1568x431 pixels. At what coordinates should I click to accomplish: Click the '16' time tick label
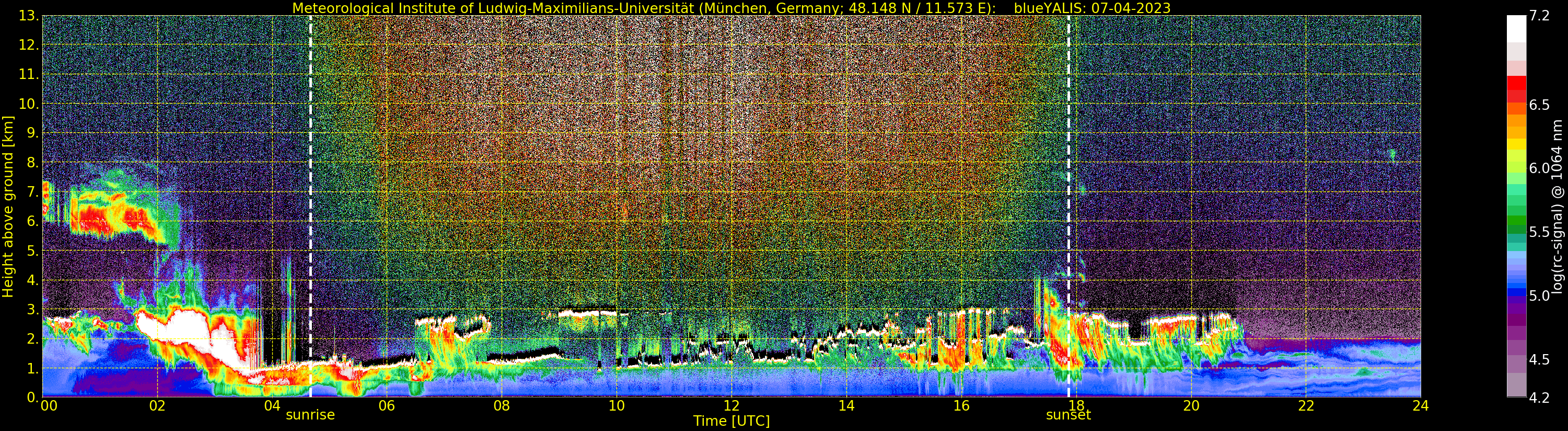coord(961,406)
